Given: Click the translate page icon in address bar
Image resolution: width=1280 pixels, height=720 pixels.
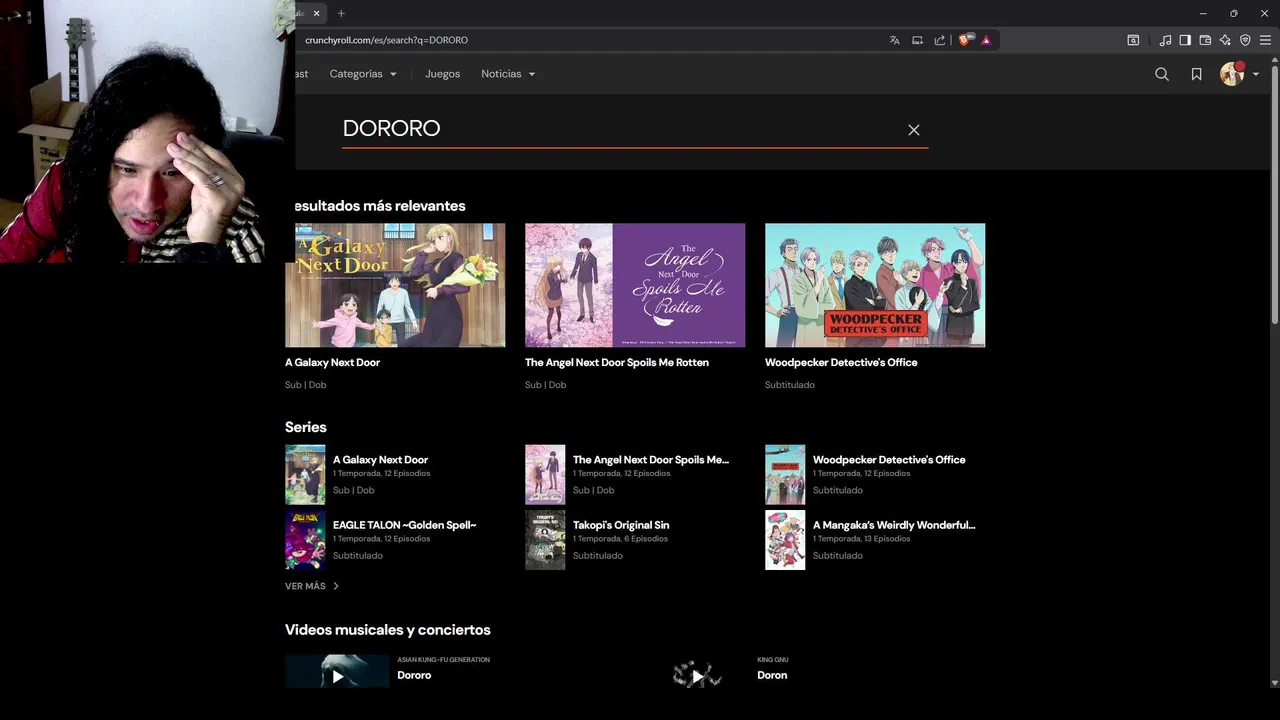Looking at the screenshot, I should [894, 40].
